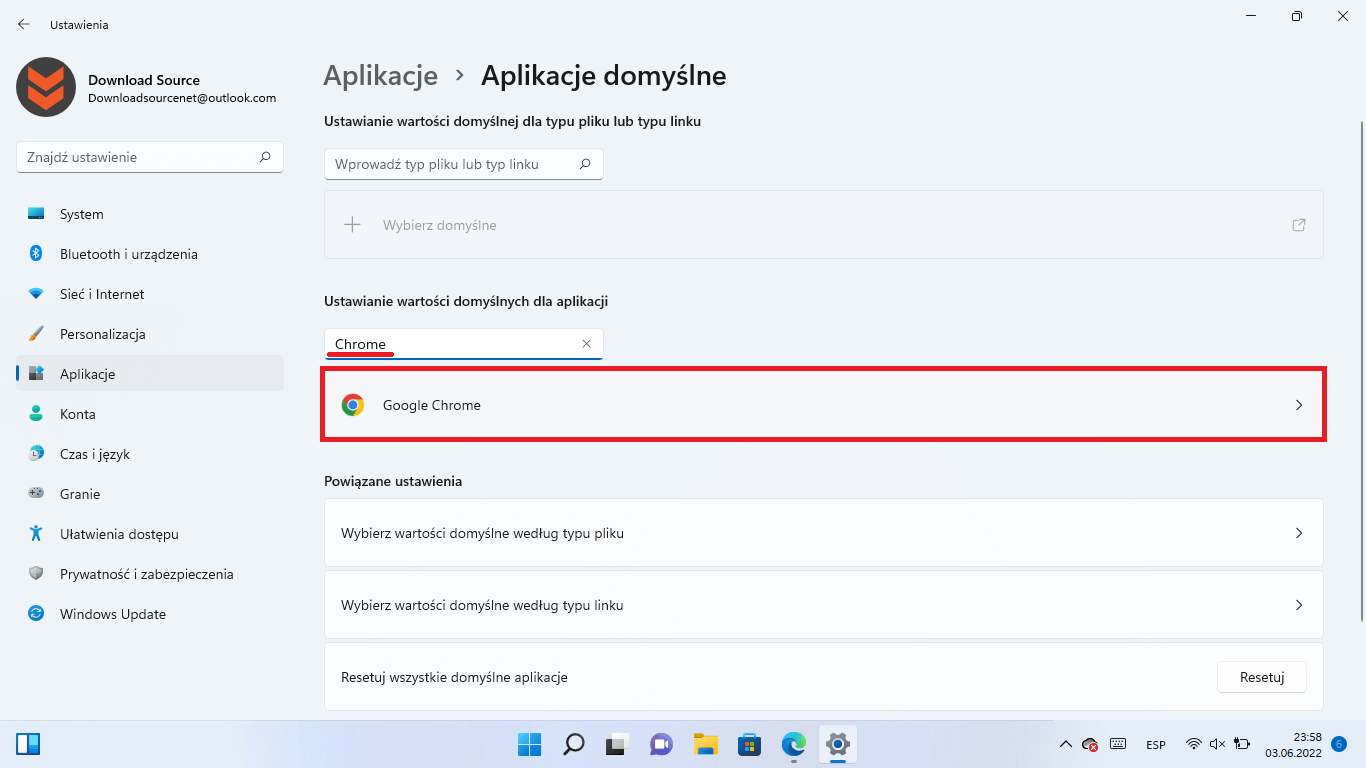Launch the Chat app from taskbar
The width and height of the screenshot is (1366, 768).
tap(661, 744)
